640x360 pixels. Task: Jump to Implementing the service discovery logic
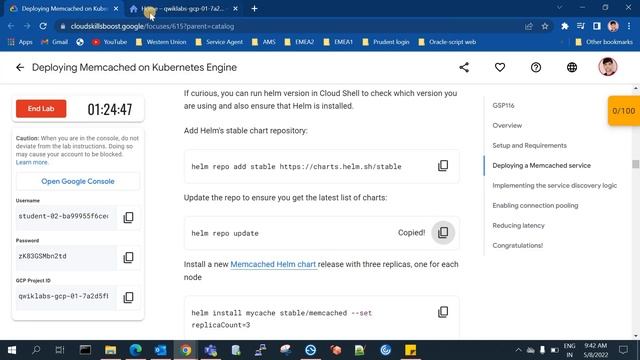pos(554,185)
